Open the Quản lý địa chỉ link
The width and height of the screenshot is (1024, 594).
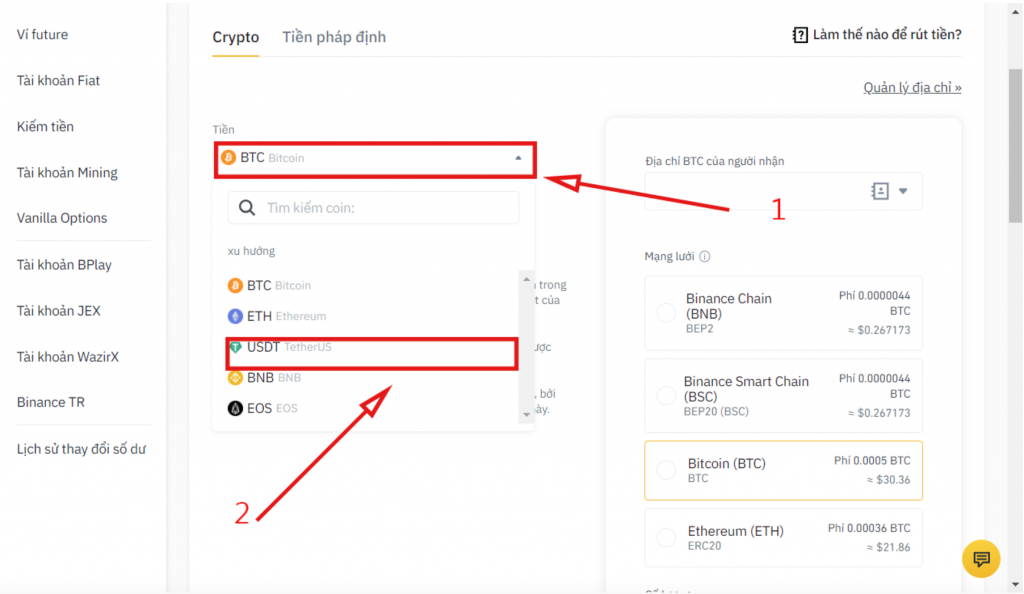(912, 87)
